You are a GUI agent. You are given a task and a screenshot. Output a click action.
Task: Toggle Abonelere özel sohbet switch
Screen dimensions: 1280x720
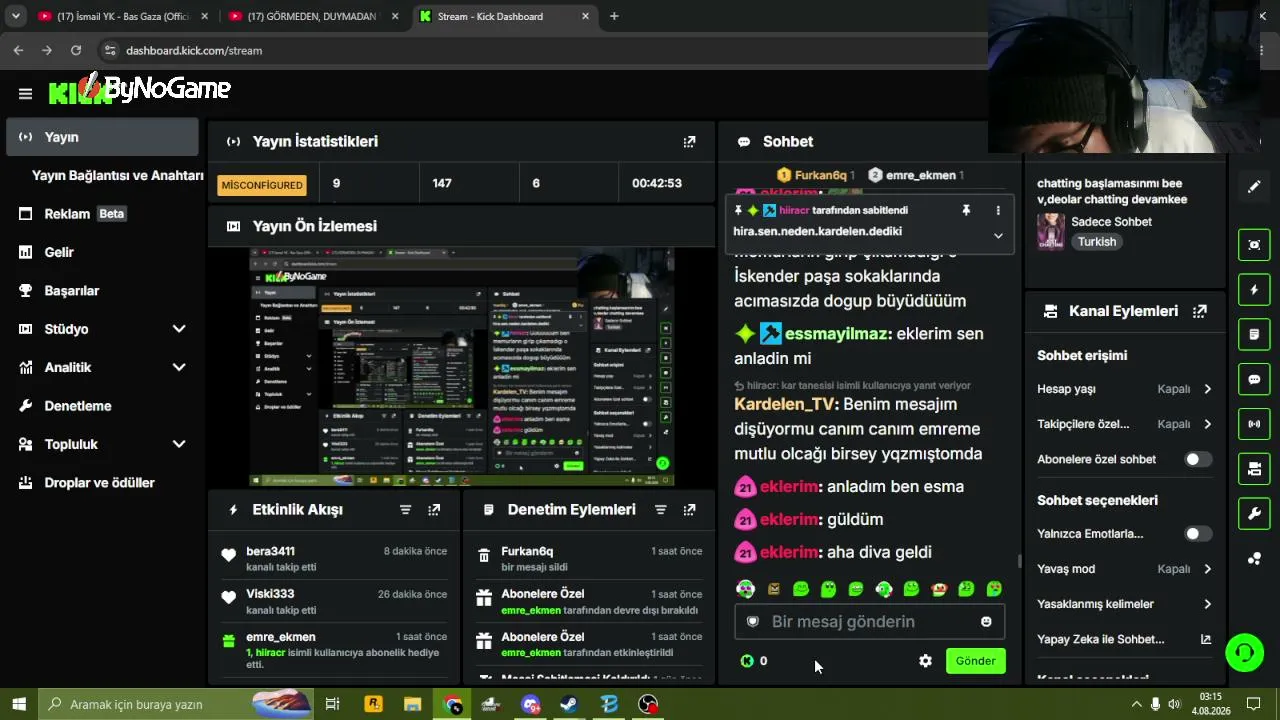click(1198, 459)
